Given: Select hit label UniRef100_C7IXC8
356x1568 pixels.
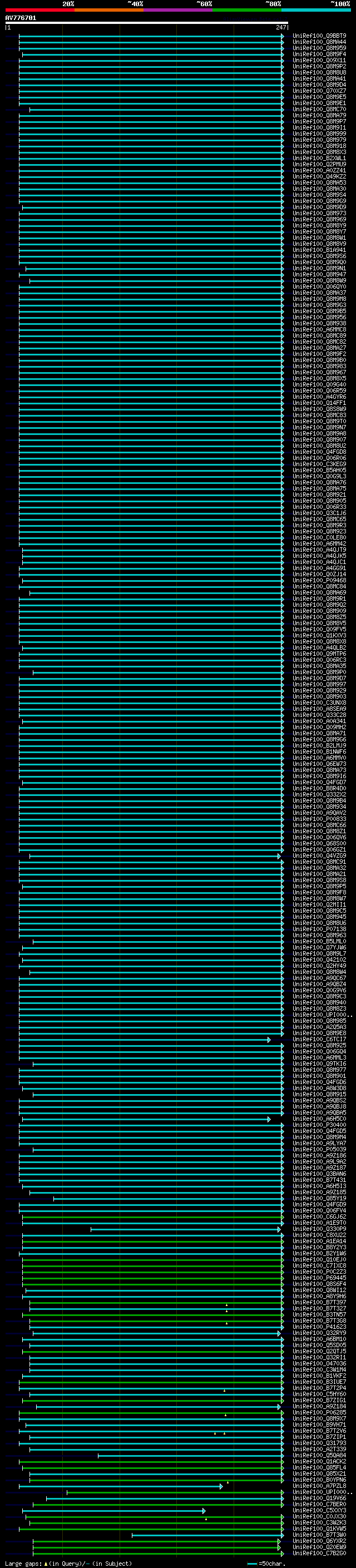Looking at the screenshot, I should pos(319,1266).
